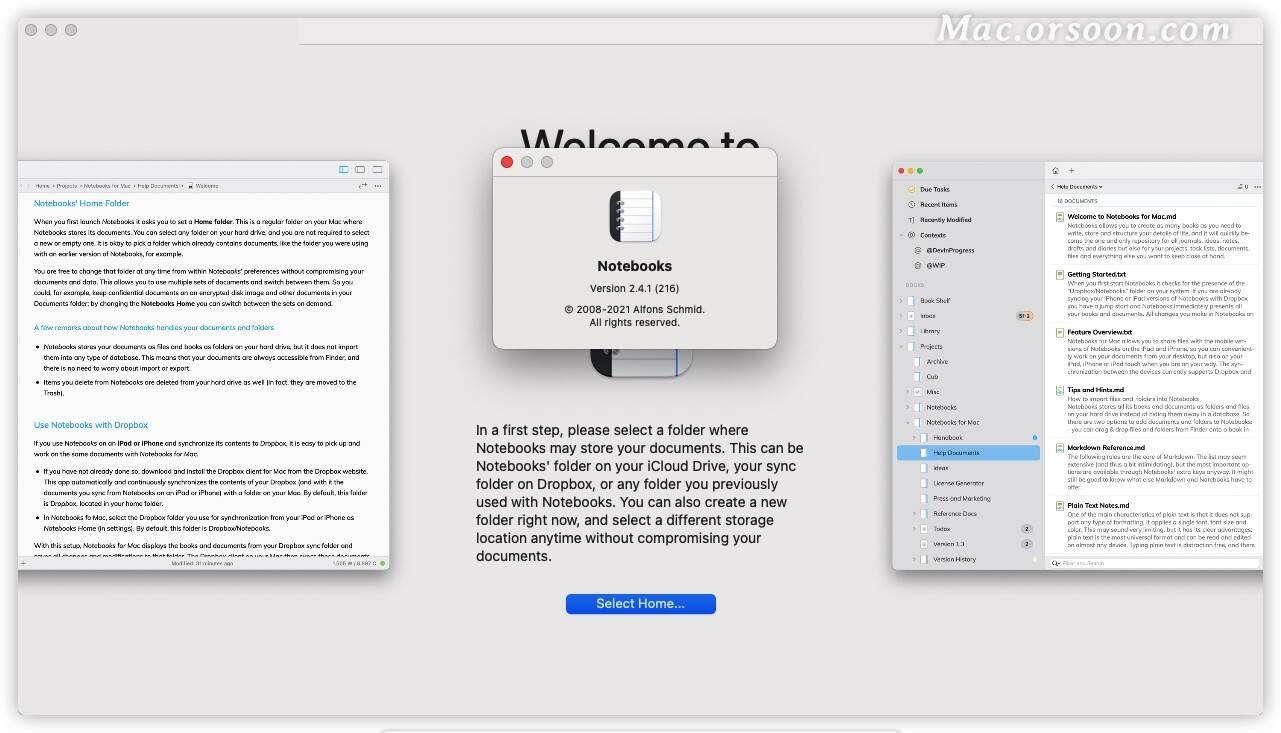Select the Ideas book in right preview
The image size is (1281, 733).
(941, 468)
